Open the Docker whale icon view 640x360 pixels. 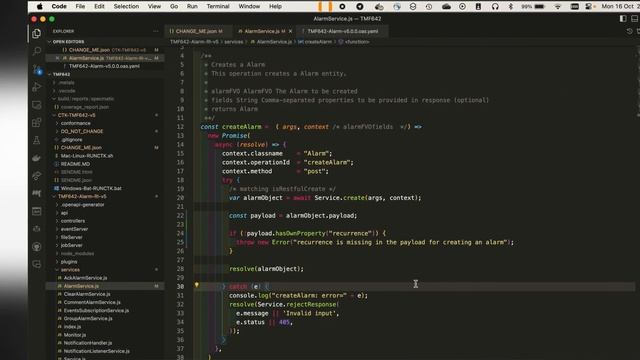[36, 158]
